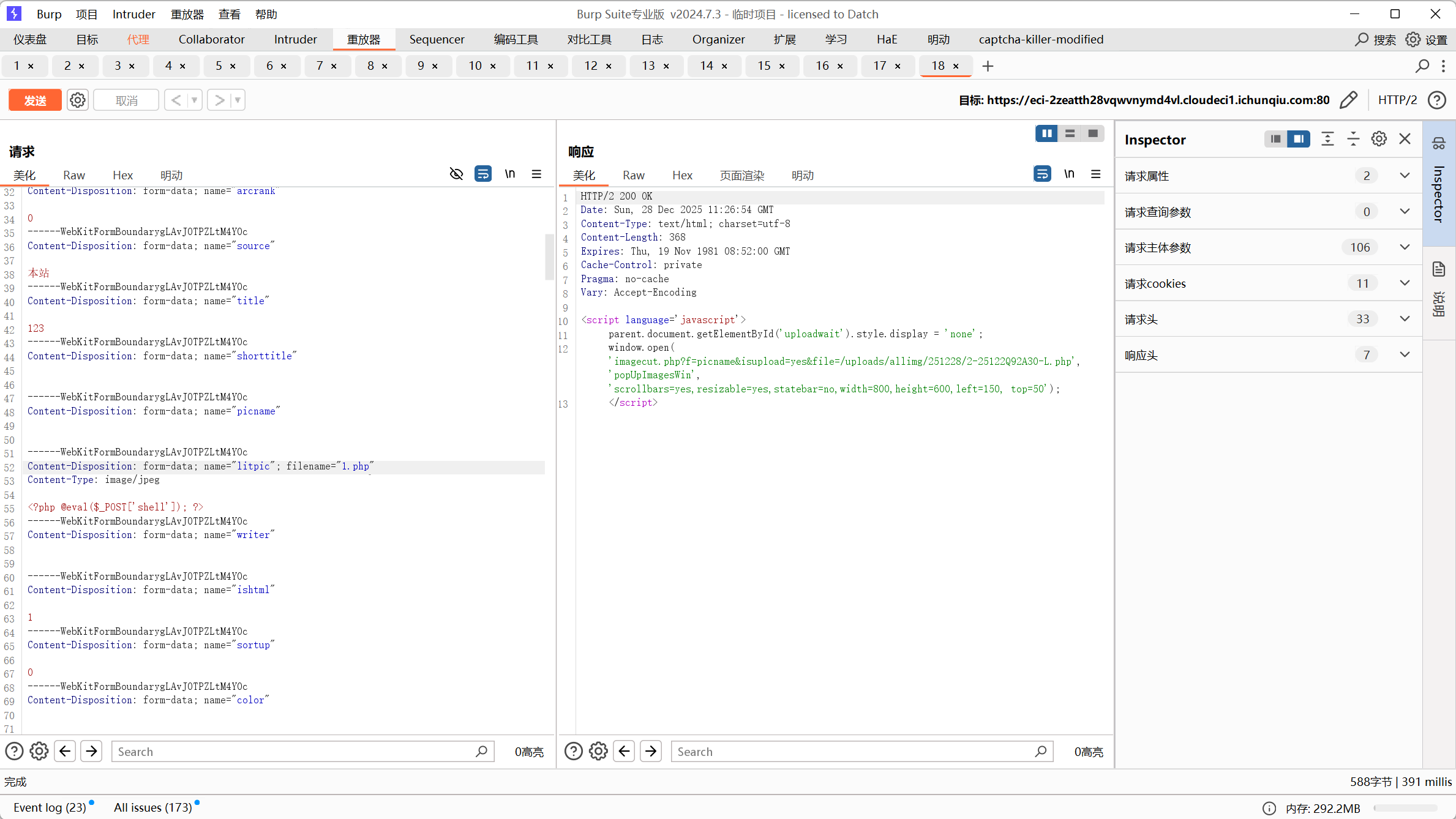Open request send settings gear icon

click(77, 100)
